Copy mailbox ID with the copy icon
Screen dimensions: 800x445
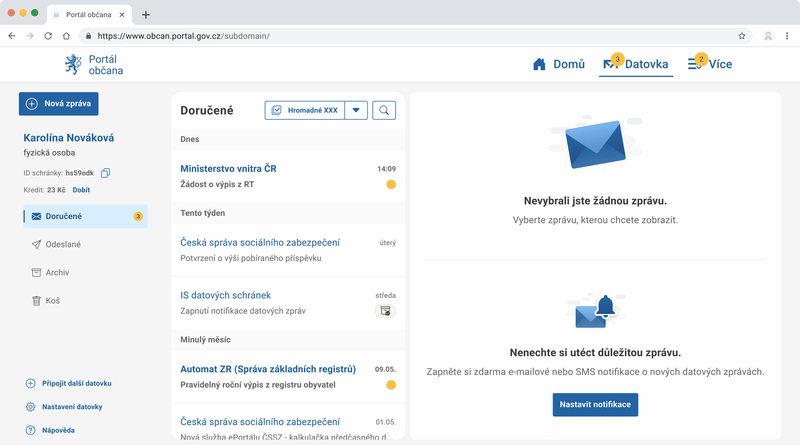click(x=105, y=173)
